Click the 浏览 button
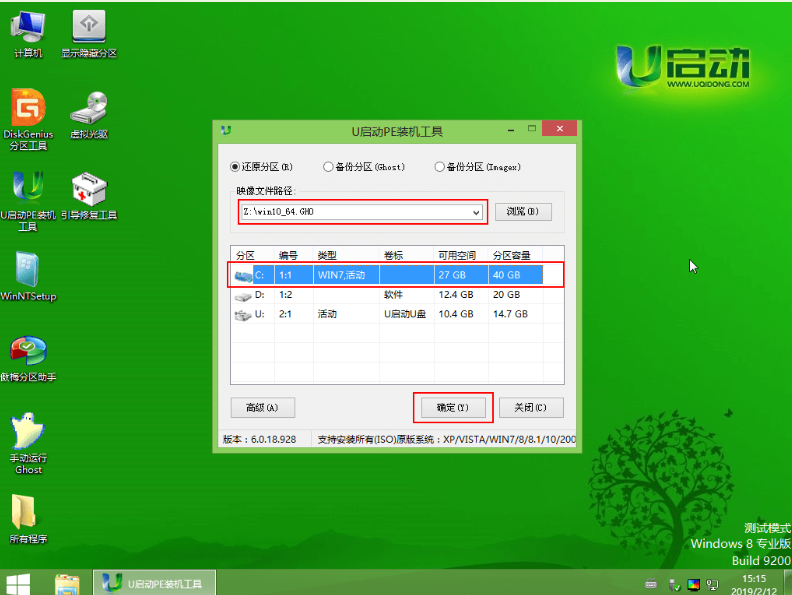Viewport: 792px width, 595px height. pyautogui.click(x=523, y=212)
